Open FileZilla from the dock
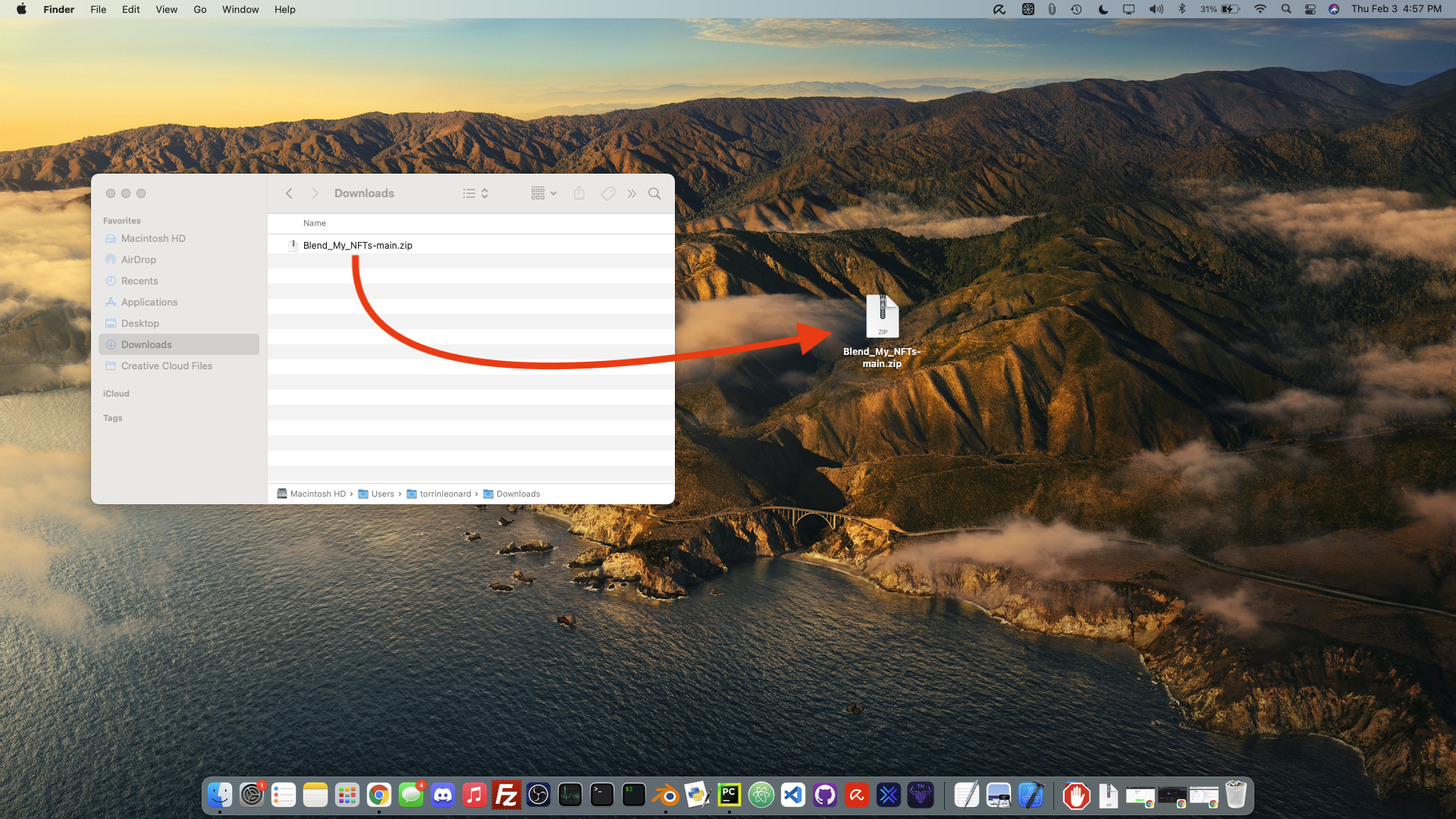 (506, 795)
